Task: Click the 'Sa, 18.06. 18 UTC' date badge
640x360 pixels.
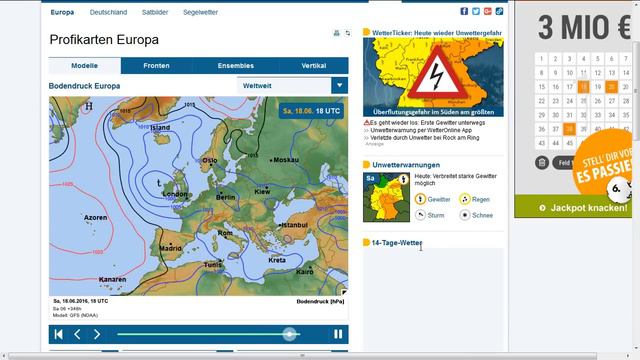Action: pyautogui.click(x=311, y=111)
